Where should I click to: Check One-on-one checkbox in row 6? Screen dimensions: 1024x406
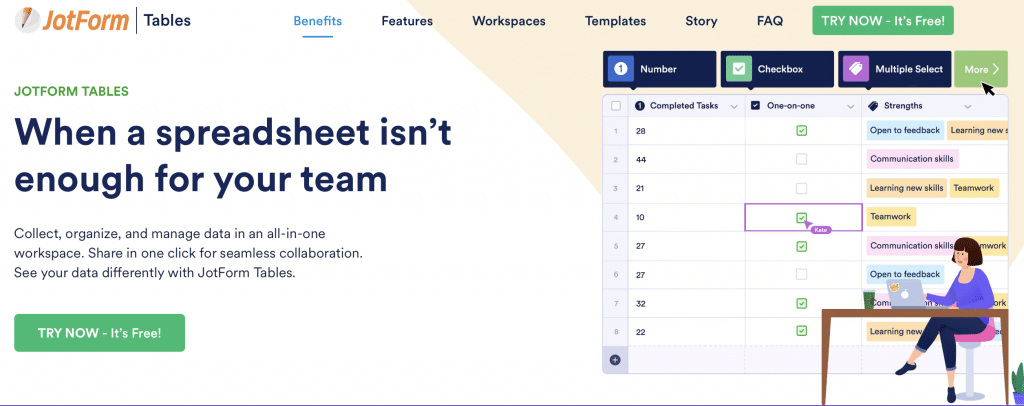click(801, 275)
